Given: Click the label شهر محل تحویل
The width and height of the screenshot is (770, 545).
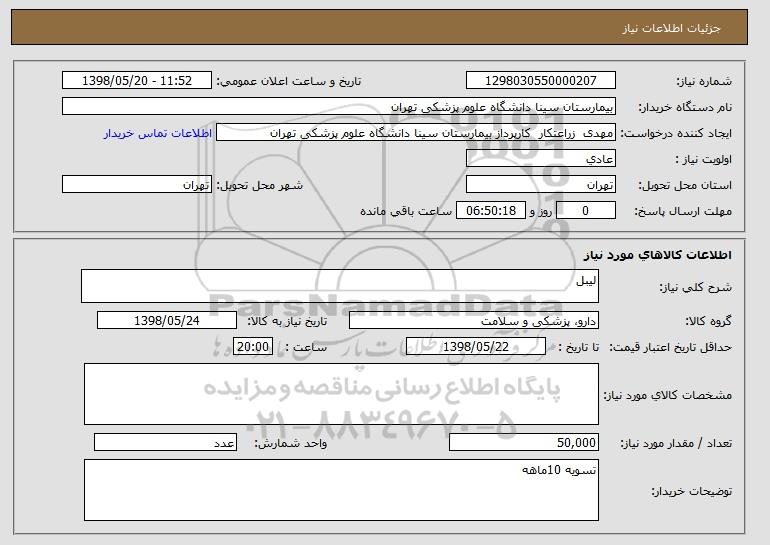Looking at the screenshot, I should click(260, 186).
